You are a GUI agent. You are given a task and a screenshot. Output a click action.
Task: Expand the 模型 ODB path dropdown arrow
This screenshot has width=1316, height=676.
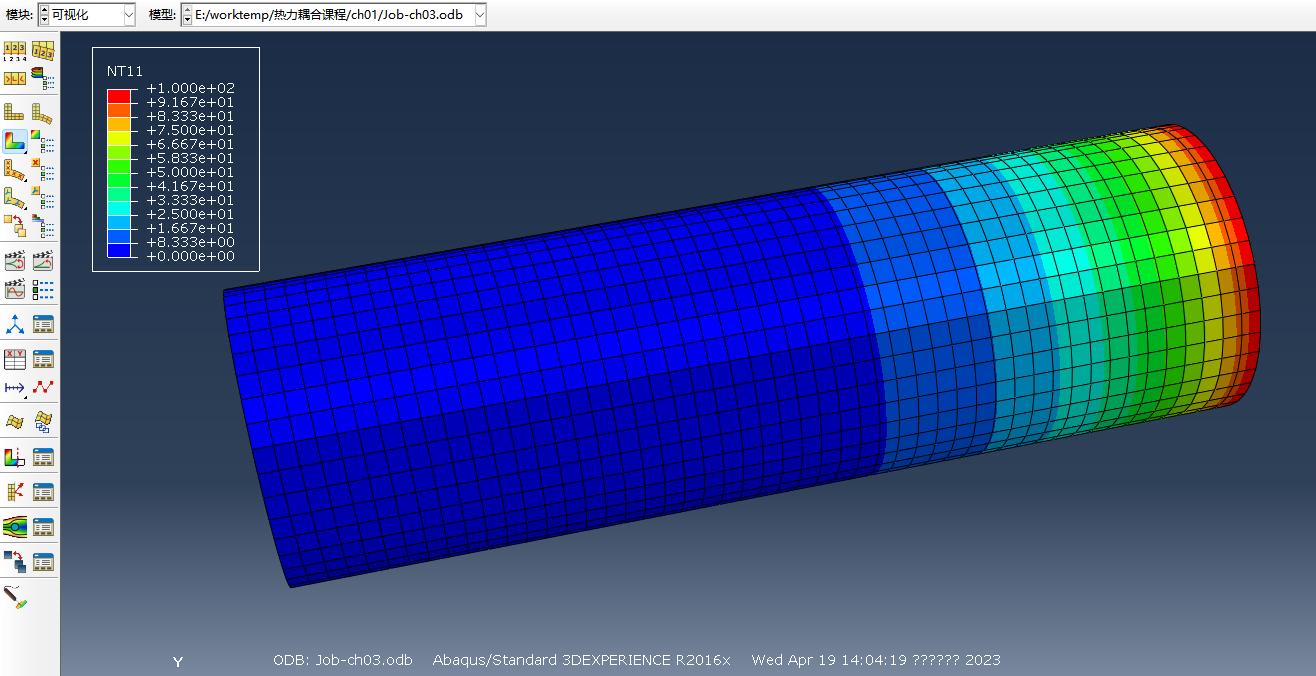480,15
